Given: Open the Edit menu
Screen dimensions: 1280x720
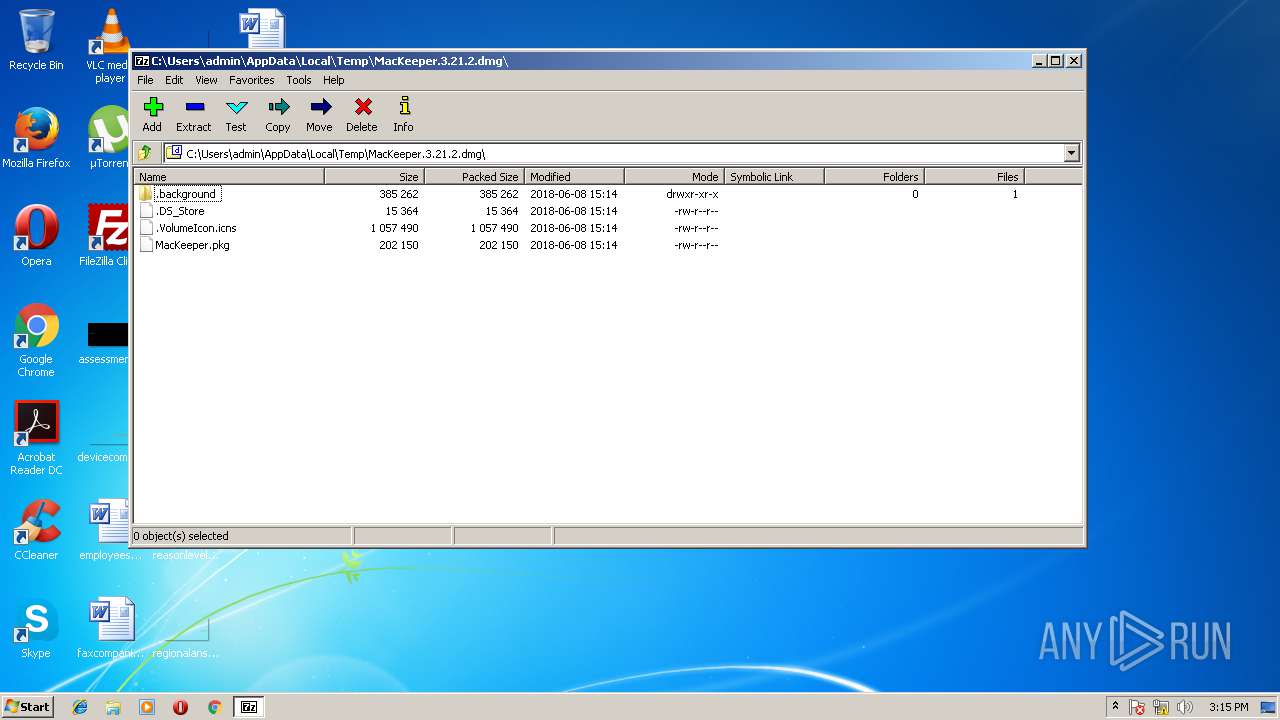Looking at the screenshot, I should (x=174, y=80).
